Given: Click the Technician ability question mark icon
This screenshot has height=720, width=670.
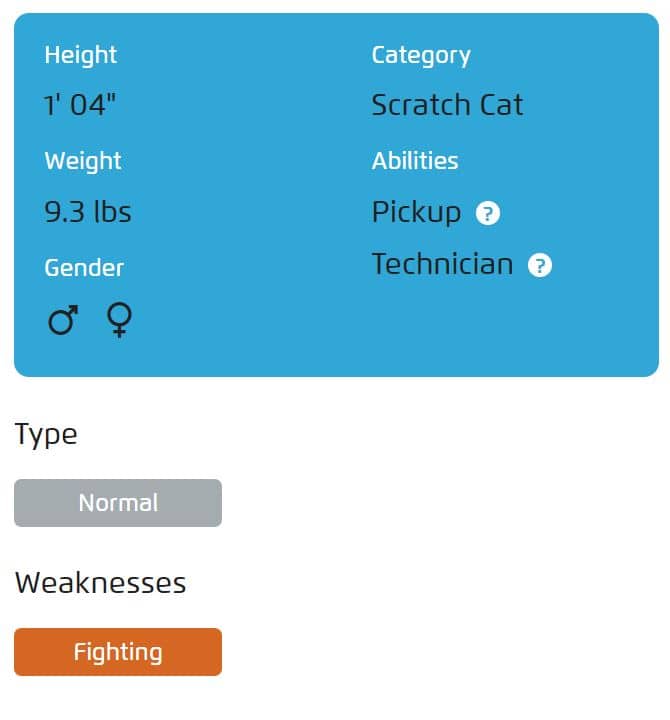Looking at the screenshot, I should (x=539, y=265).
